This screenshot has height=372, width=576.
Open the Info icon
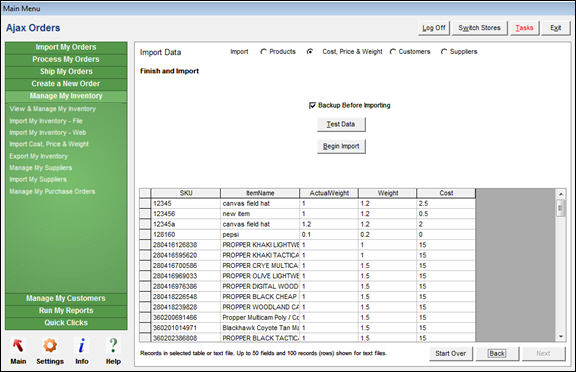point(82,346)
